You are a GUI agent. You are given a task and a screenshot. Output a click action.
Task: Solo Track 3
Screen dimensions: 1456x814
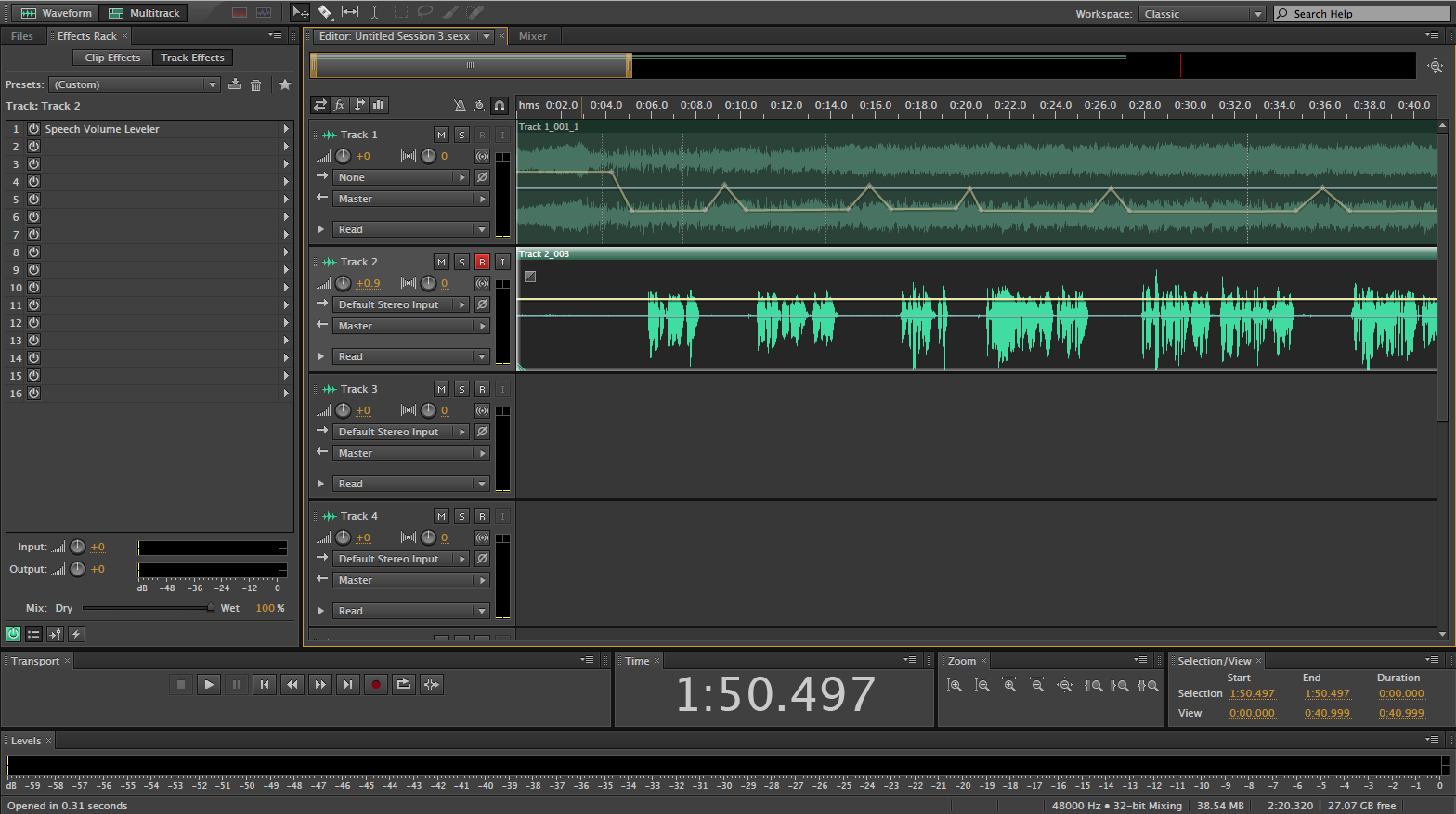[461, 389]
